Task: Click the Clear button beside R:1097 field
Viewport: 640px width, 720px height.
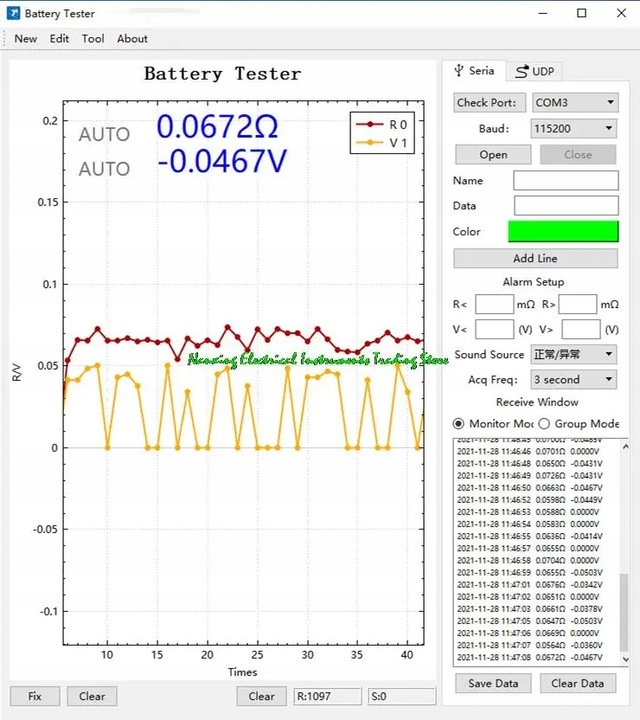Action: click(x=262, y=696)
